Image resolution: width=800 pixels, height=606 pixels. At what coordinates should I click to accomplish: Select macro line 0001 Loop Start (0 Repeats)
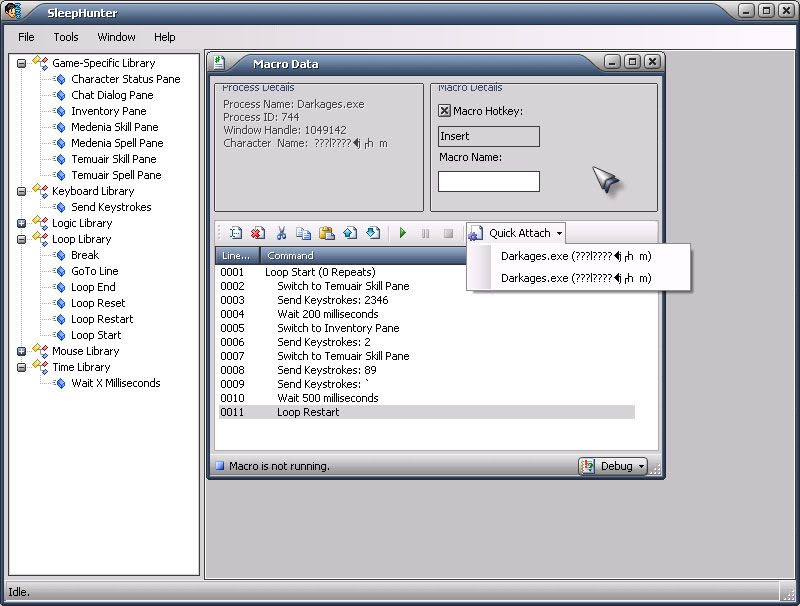click(x=427, y=272)
